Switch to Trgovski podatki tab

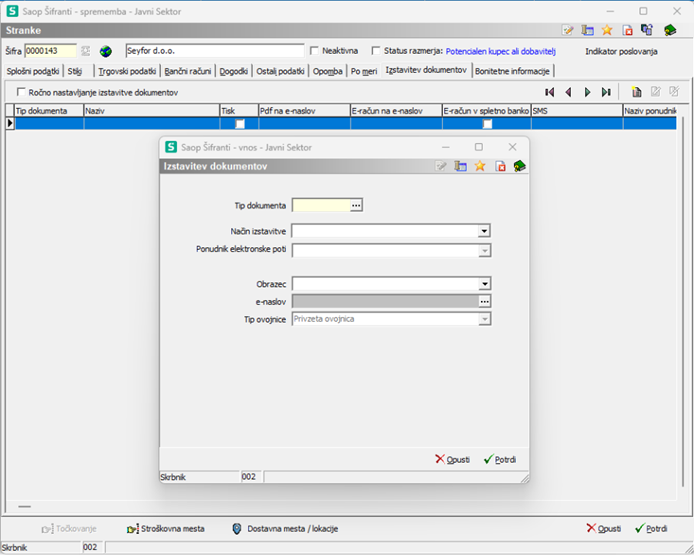coord(127,71)
